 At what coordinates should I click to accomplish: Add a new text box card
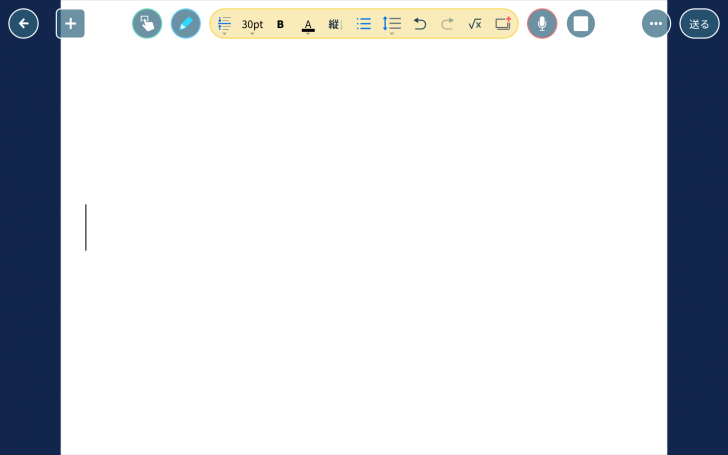point(503,24)
